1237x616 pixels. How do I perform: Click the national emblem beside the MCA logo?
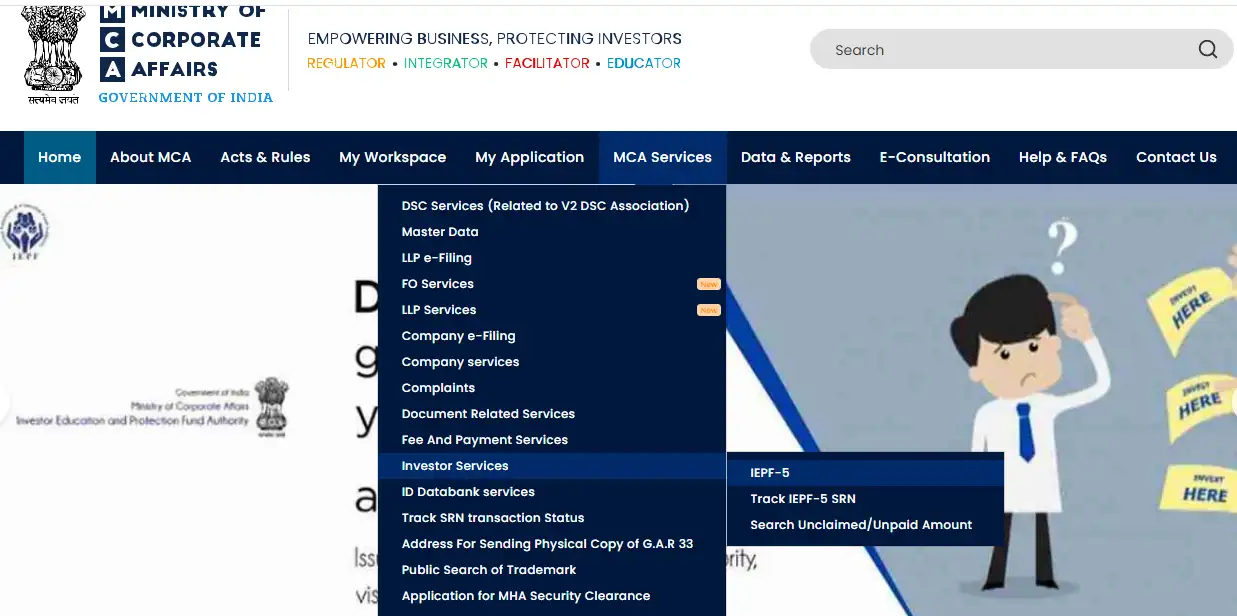tap(52, 50)
